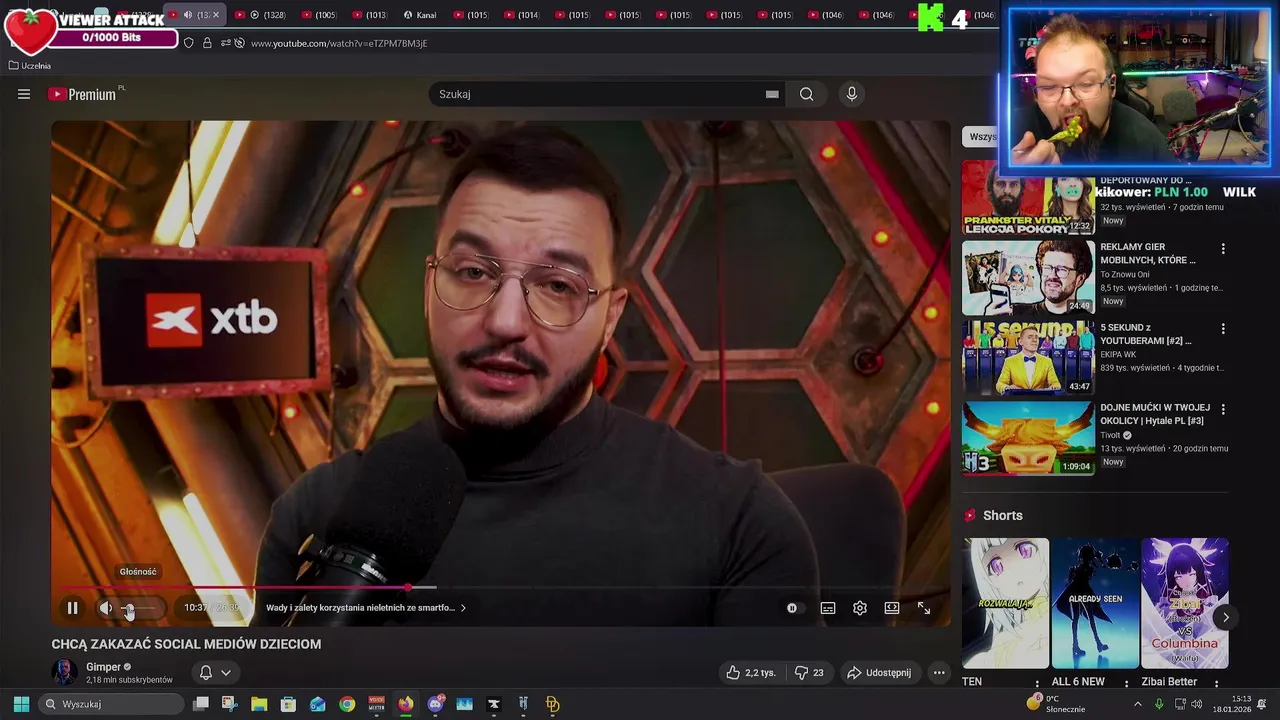Select the Wszystkie filter chip
The width and height of the screenshot is (1280, 720).
click(981, 137)
